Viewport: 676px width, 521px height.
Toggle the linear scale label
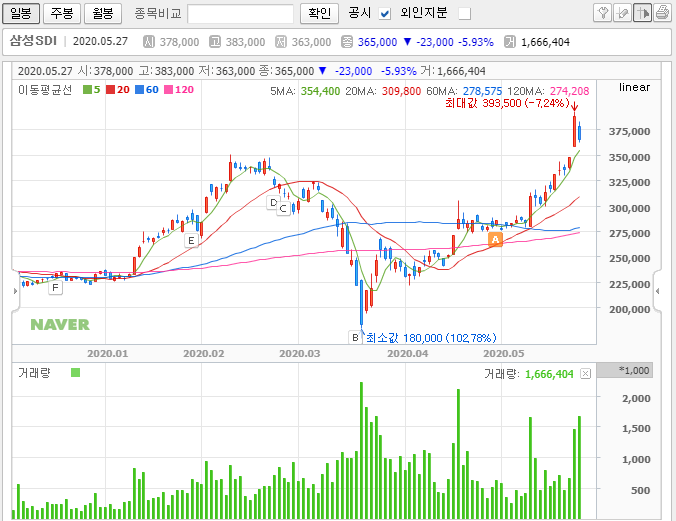click(634, 87)
